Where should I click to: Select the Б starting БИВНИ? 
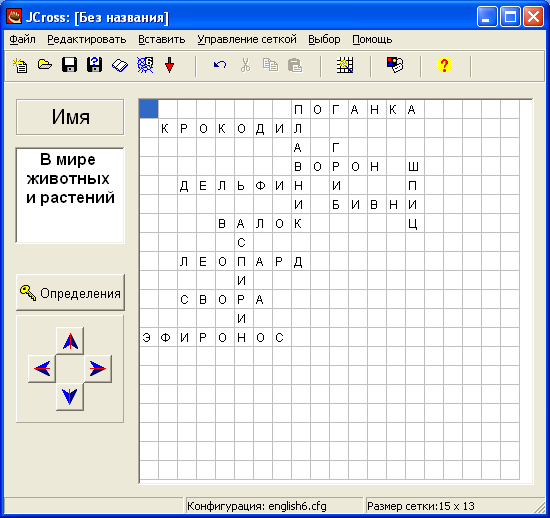pos(339,204)
